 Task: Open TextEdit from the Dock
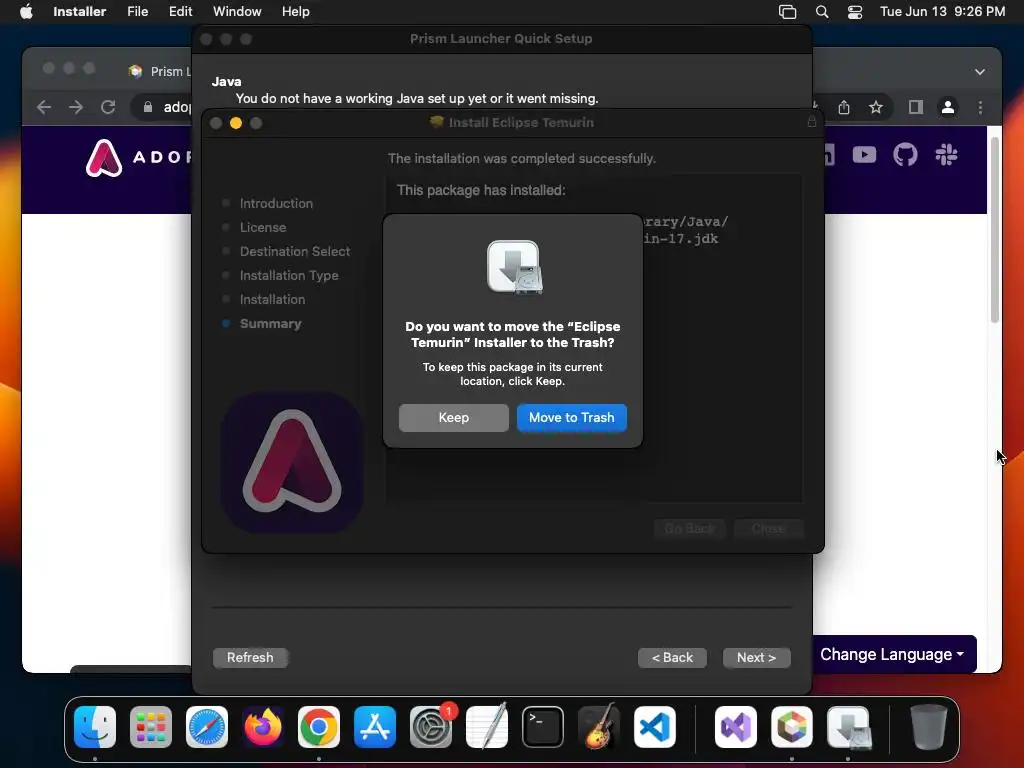[x=487, y=727]
